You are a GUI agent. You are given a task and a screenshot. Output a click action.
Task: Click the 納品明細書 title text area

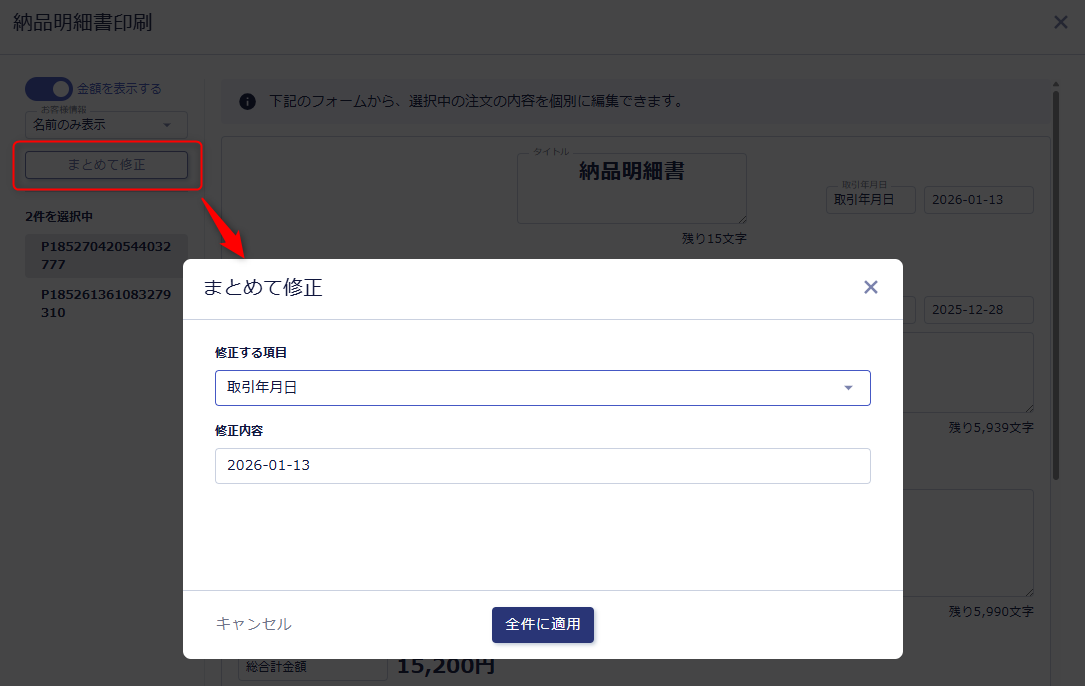[x=631, y=187]
